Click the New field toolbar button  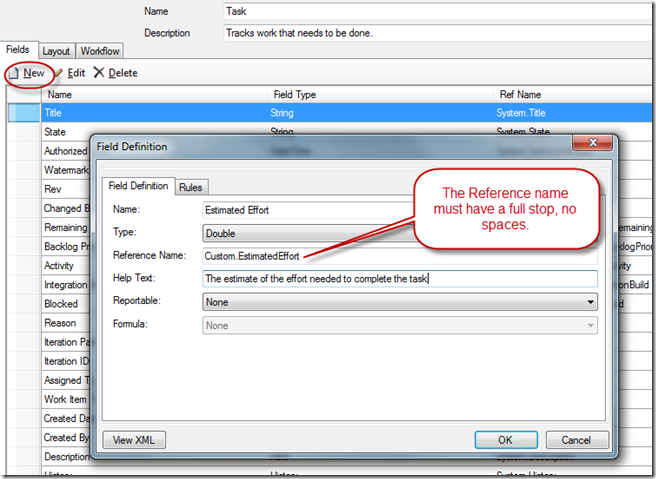click(x=28, y=73)
